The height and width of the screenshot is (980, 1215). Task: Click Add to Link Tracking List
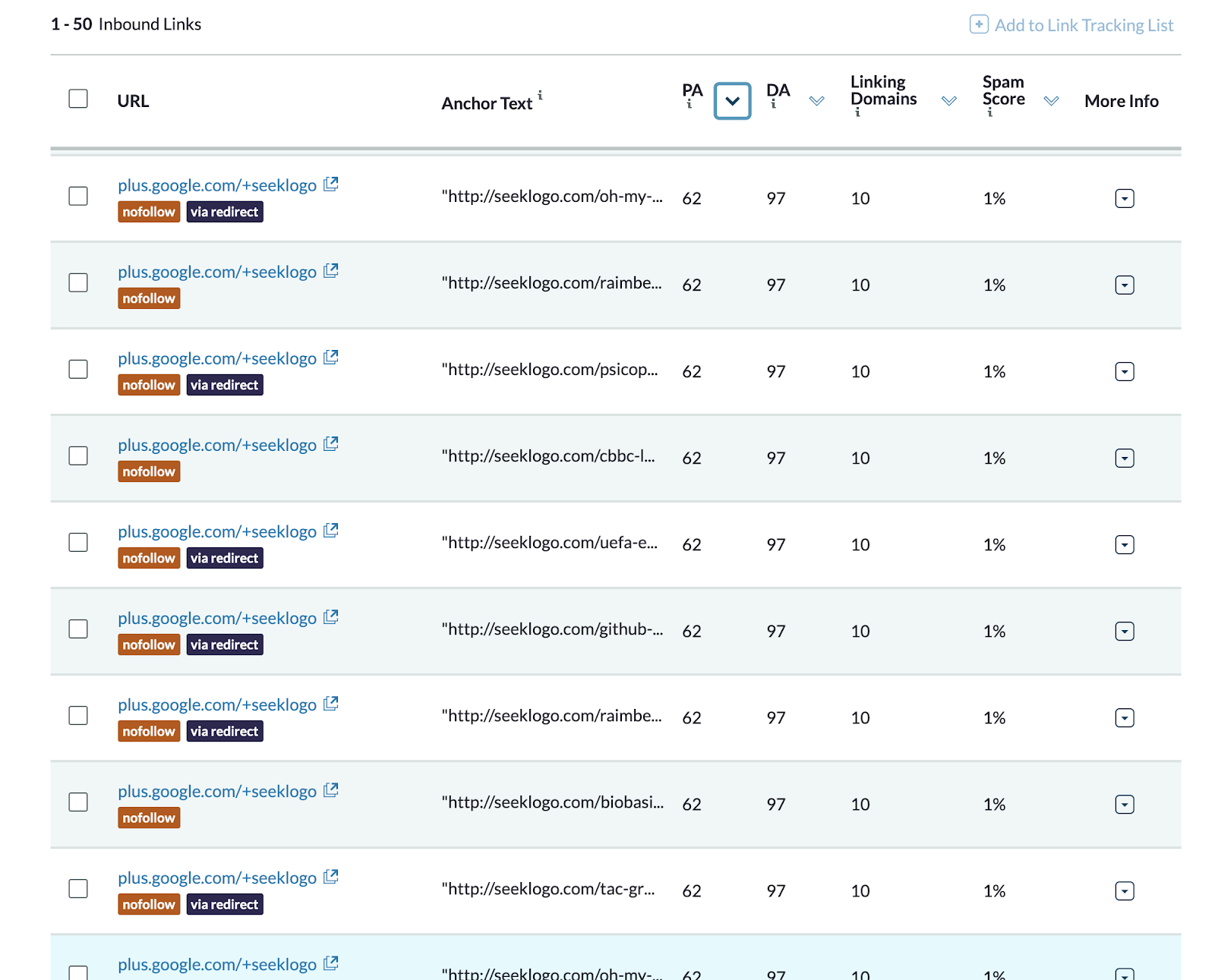pos(1083,25)
